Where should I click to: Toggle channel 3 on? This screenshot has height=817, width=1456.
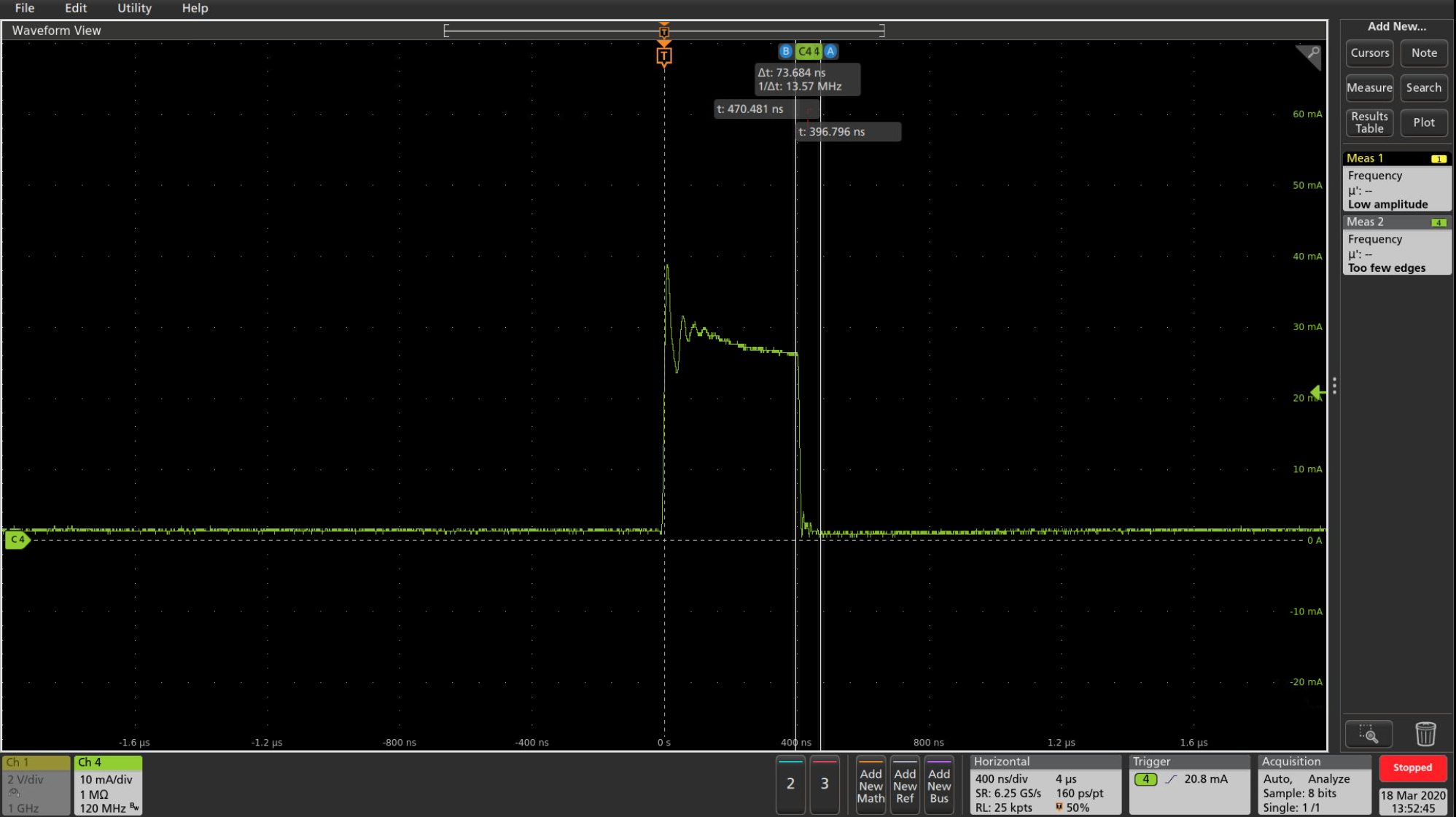(825, 783)
